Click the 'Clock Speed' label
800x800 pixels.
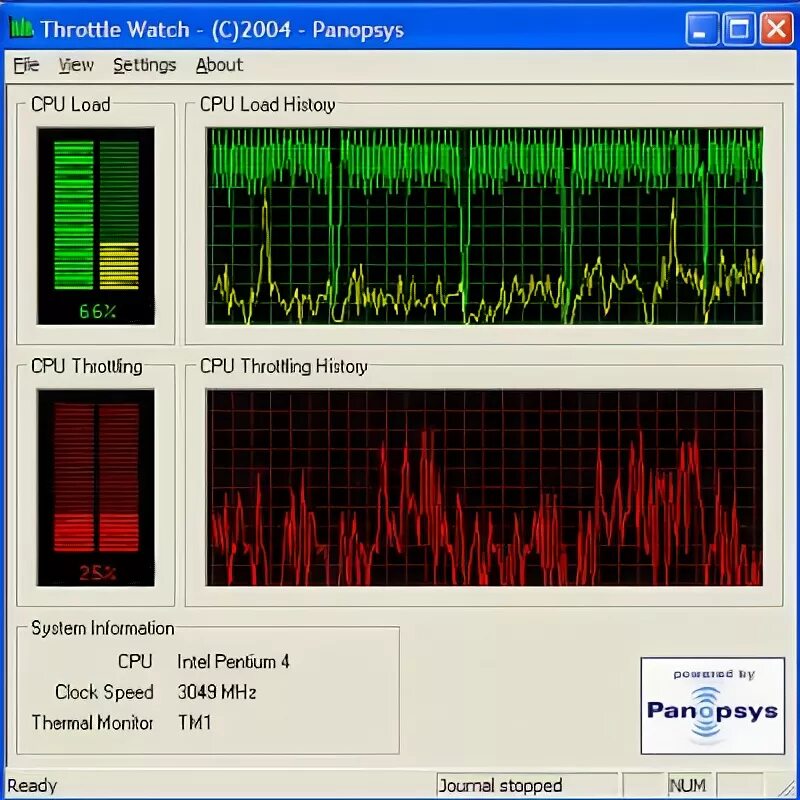(104, 692)
